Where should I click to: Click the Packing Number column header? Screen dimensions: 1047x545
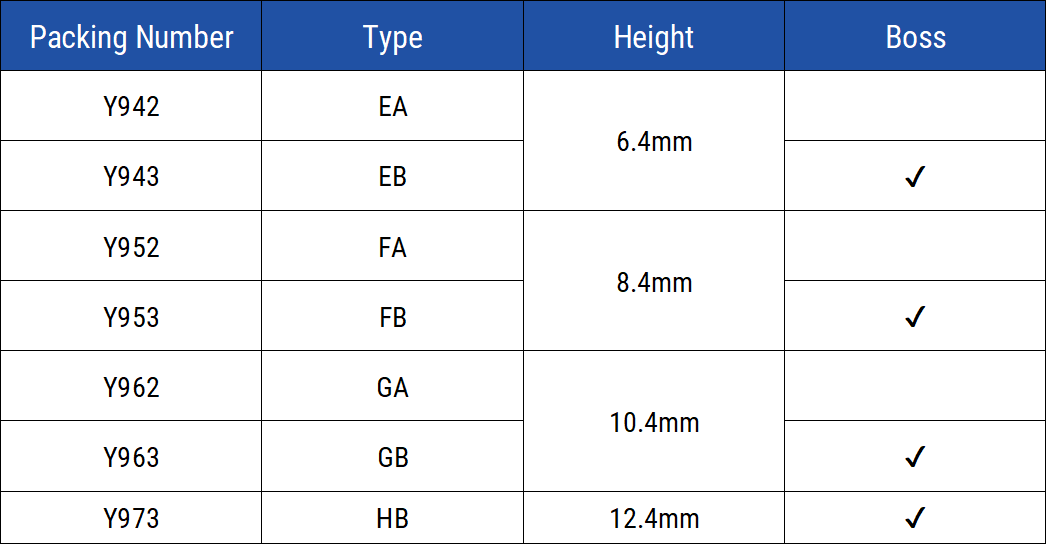(131, 37)
